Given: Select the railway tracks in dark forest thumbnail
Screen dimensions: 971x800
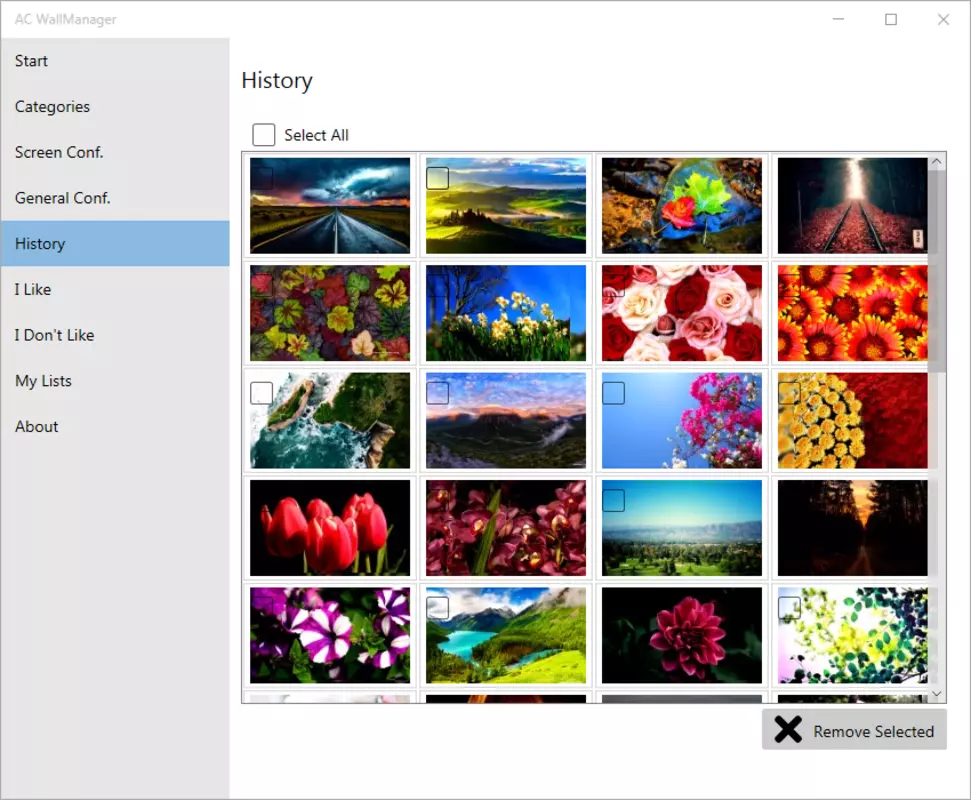Looking at the screenshot, I should [853, 206].
